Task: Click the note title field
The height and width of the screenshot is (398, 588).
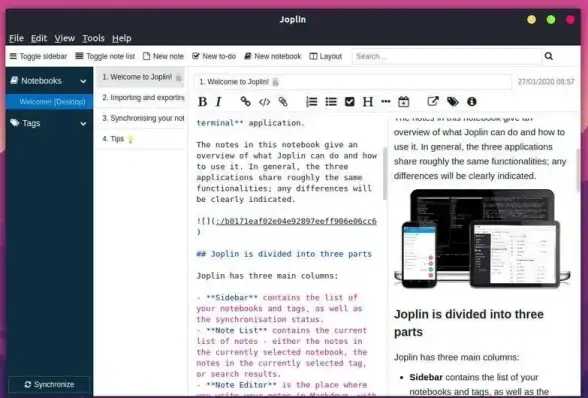Action: [353, 82]
